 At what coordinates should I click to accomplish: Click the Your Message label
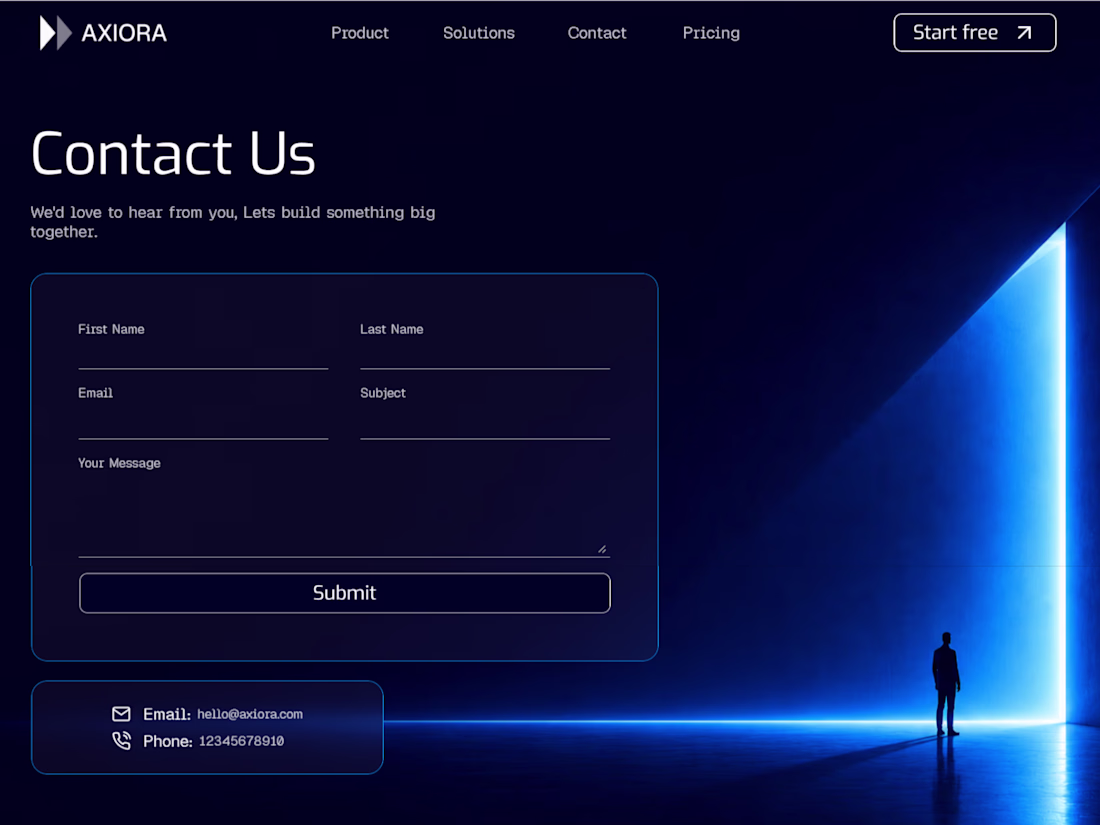(x=119, y=463)
